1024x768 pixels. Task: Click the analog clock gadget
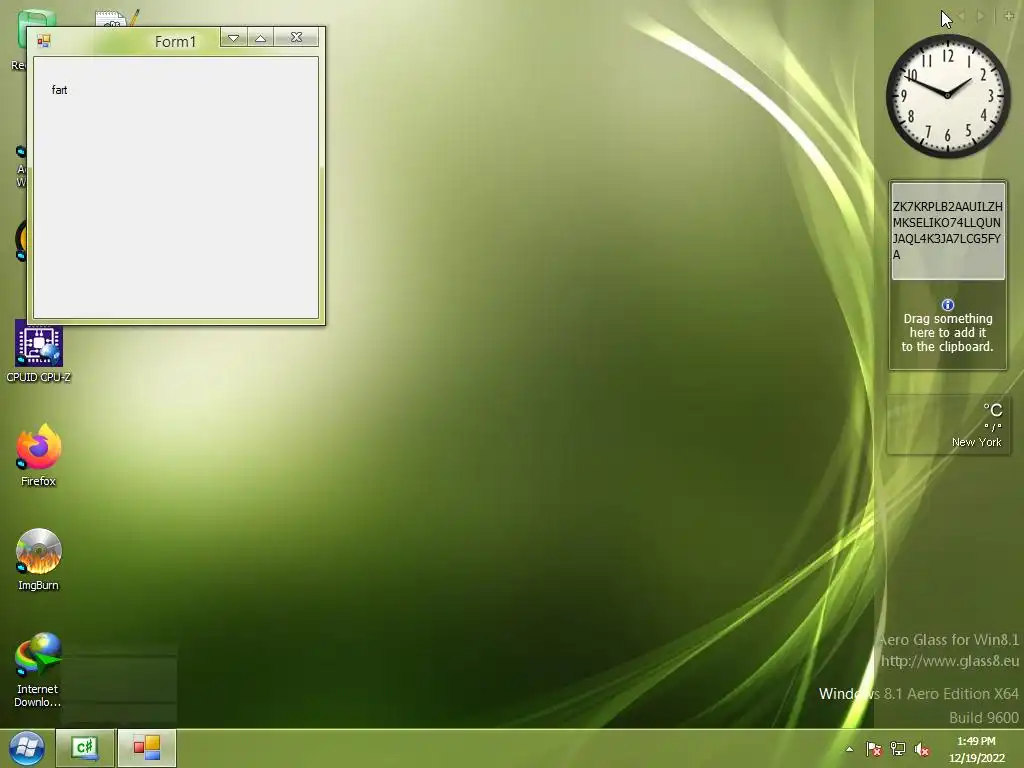tap(948, 97)
